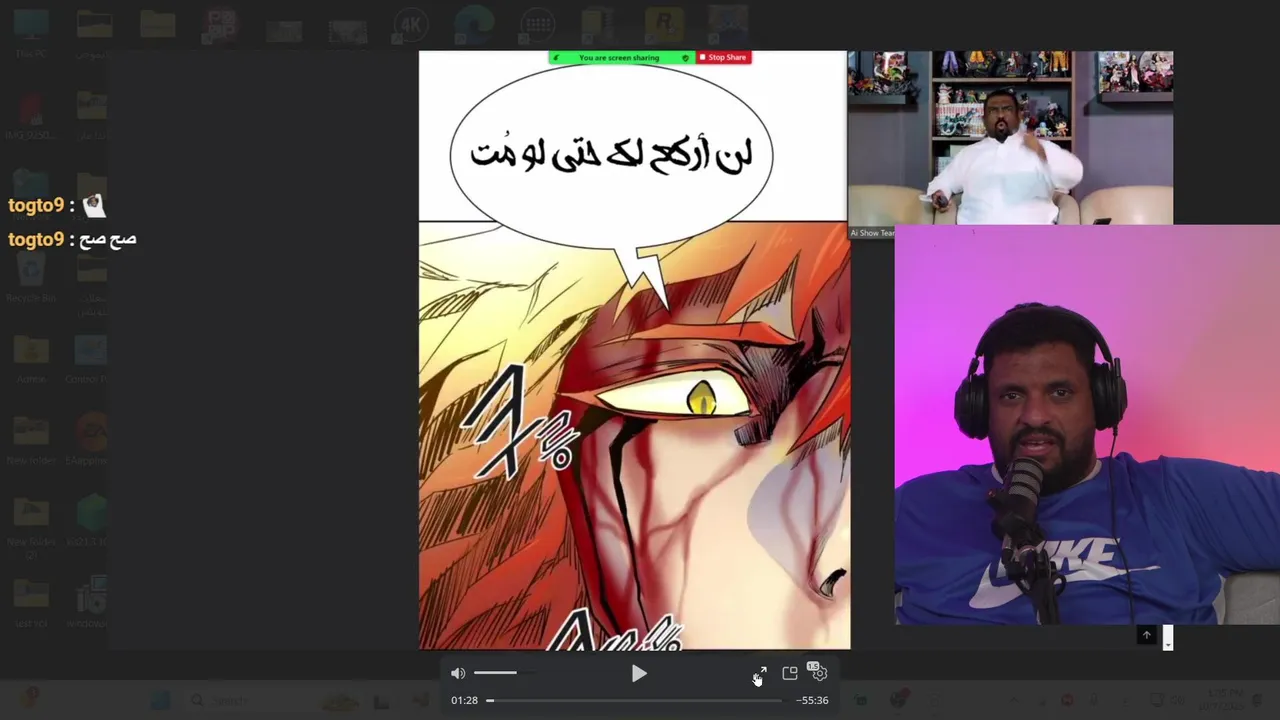Mute the video with the speaker icon

[458, 673]
